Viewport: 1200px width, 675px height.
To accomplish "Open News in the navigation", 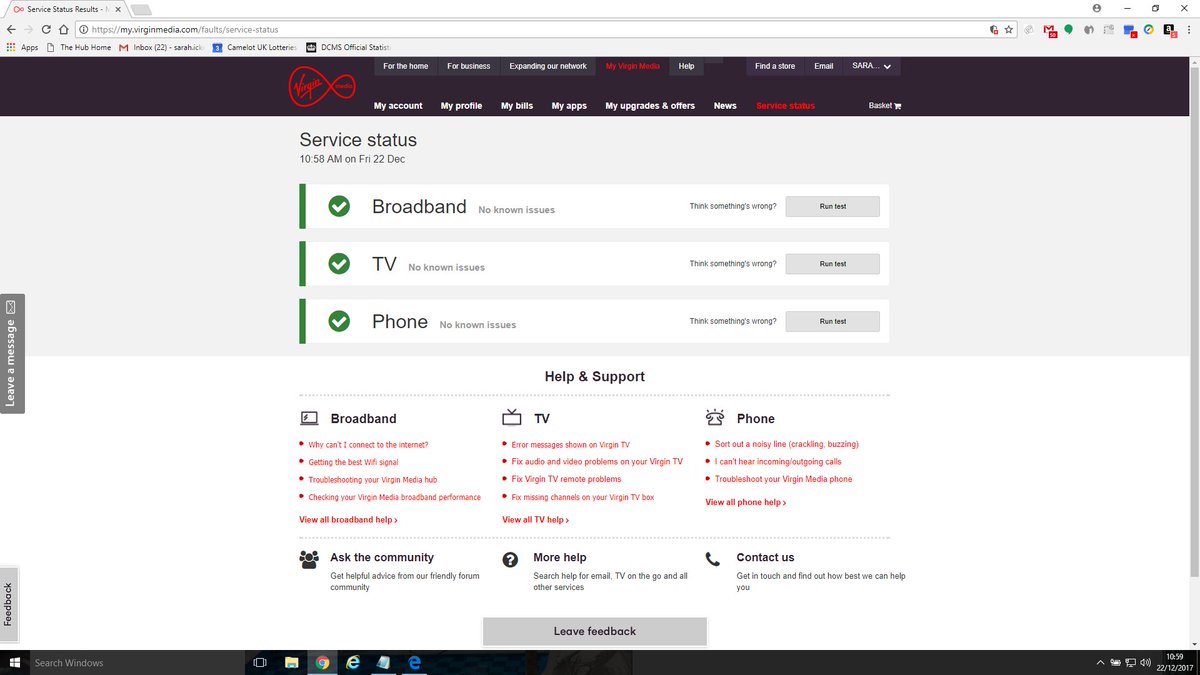I will [x=725, y=106].
